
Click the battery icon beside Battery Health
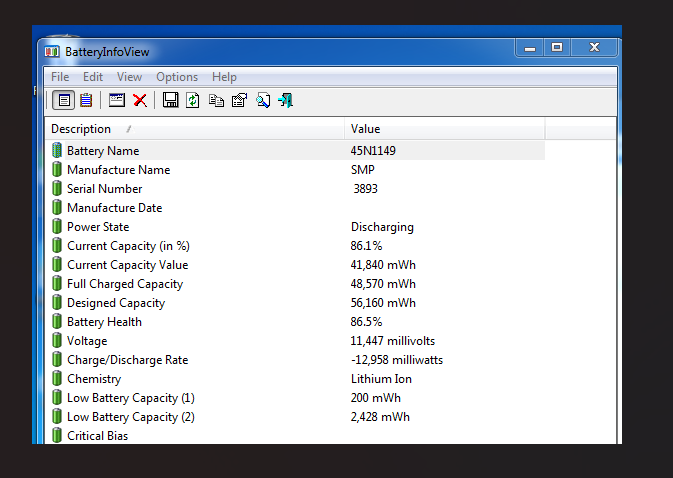[57, 321]
